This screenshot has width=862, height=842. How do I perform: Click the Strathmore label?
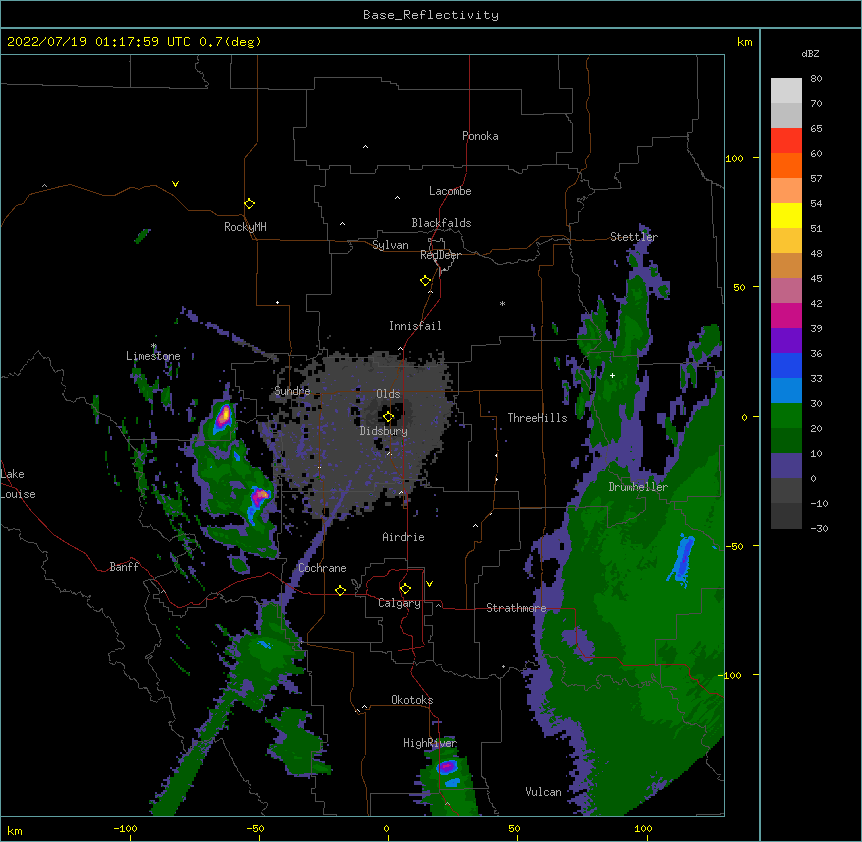(x=516, y=608)
